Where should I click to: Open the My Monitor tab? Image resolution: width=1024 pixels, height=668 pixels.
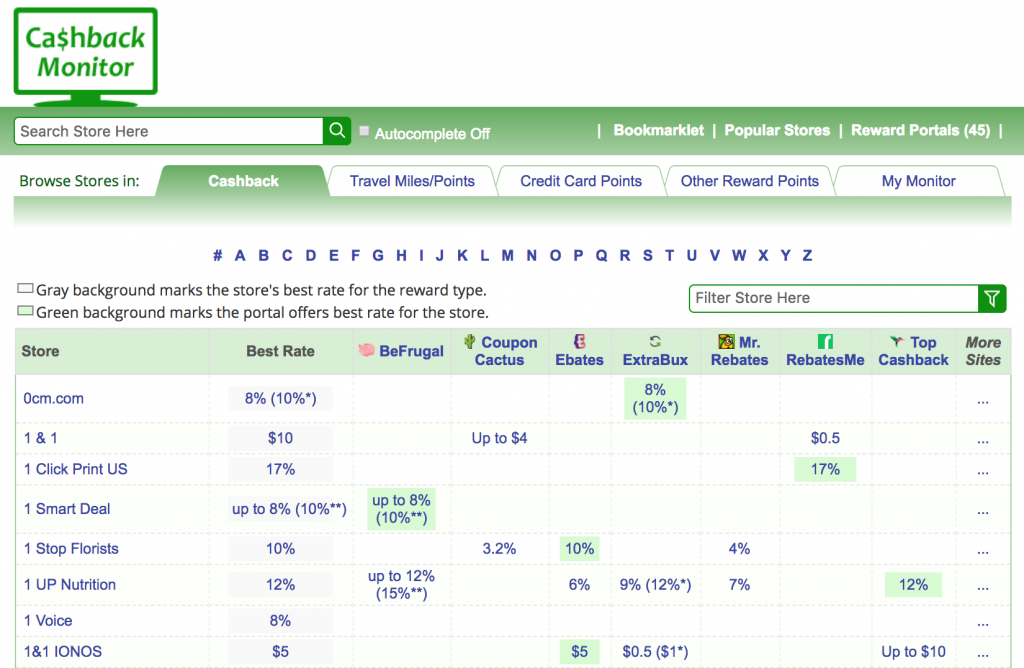click(x=918, y=181)
